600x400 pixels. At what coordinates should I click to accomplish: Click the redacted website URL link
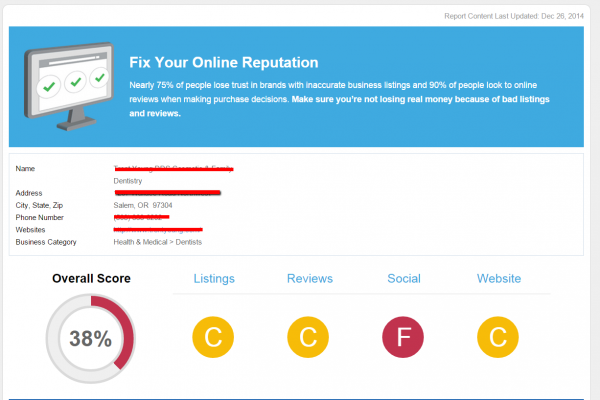coord(158,230)
